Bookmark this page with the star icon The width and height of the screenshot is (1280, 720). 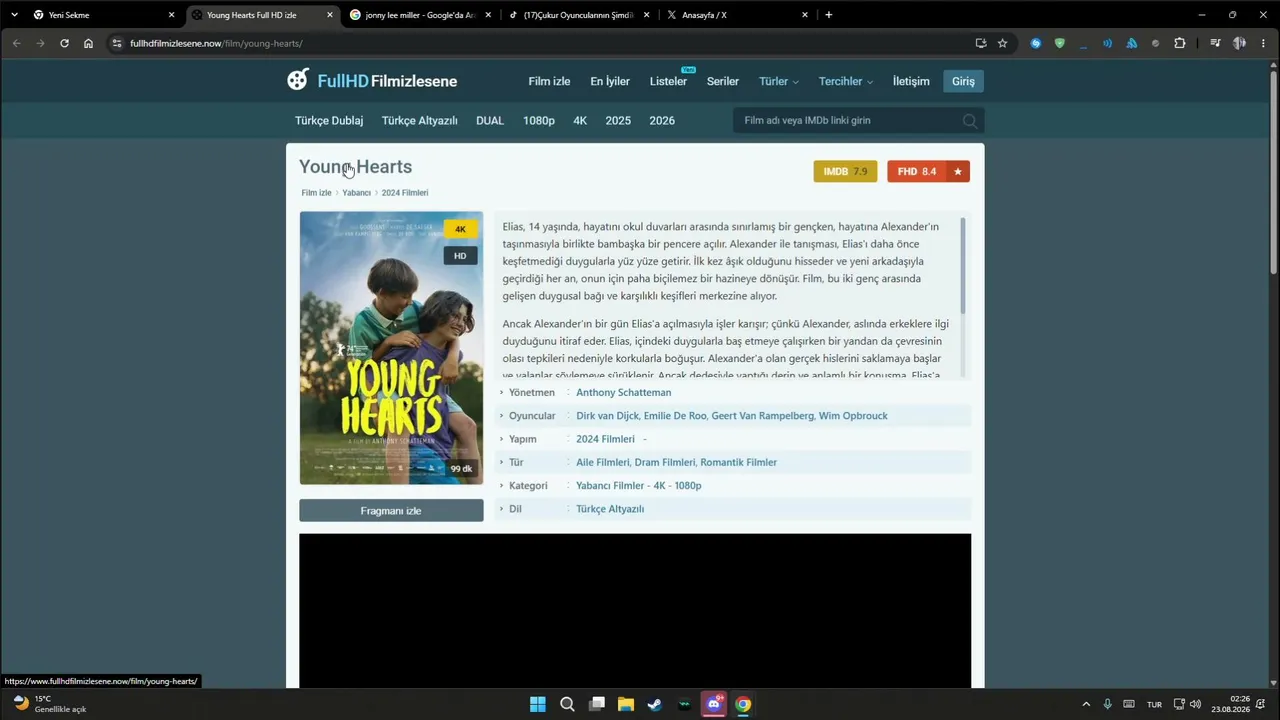1002,43
